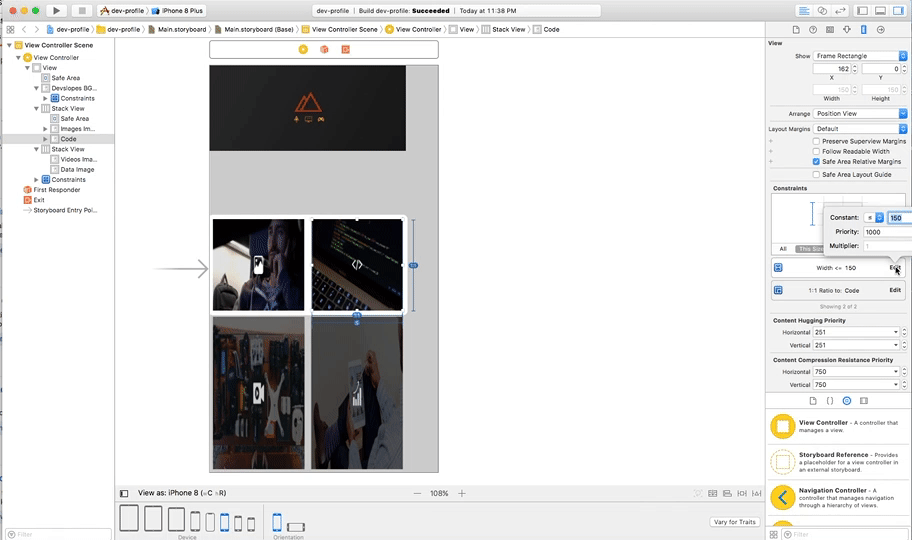The width and height of the screenshot is (912, 540).
Task: Open the Arrange Position View dropdown
Action: coord(860,113)
